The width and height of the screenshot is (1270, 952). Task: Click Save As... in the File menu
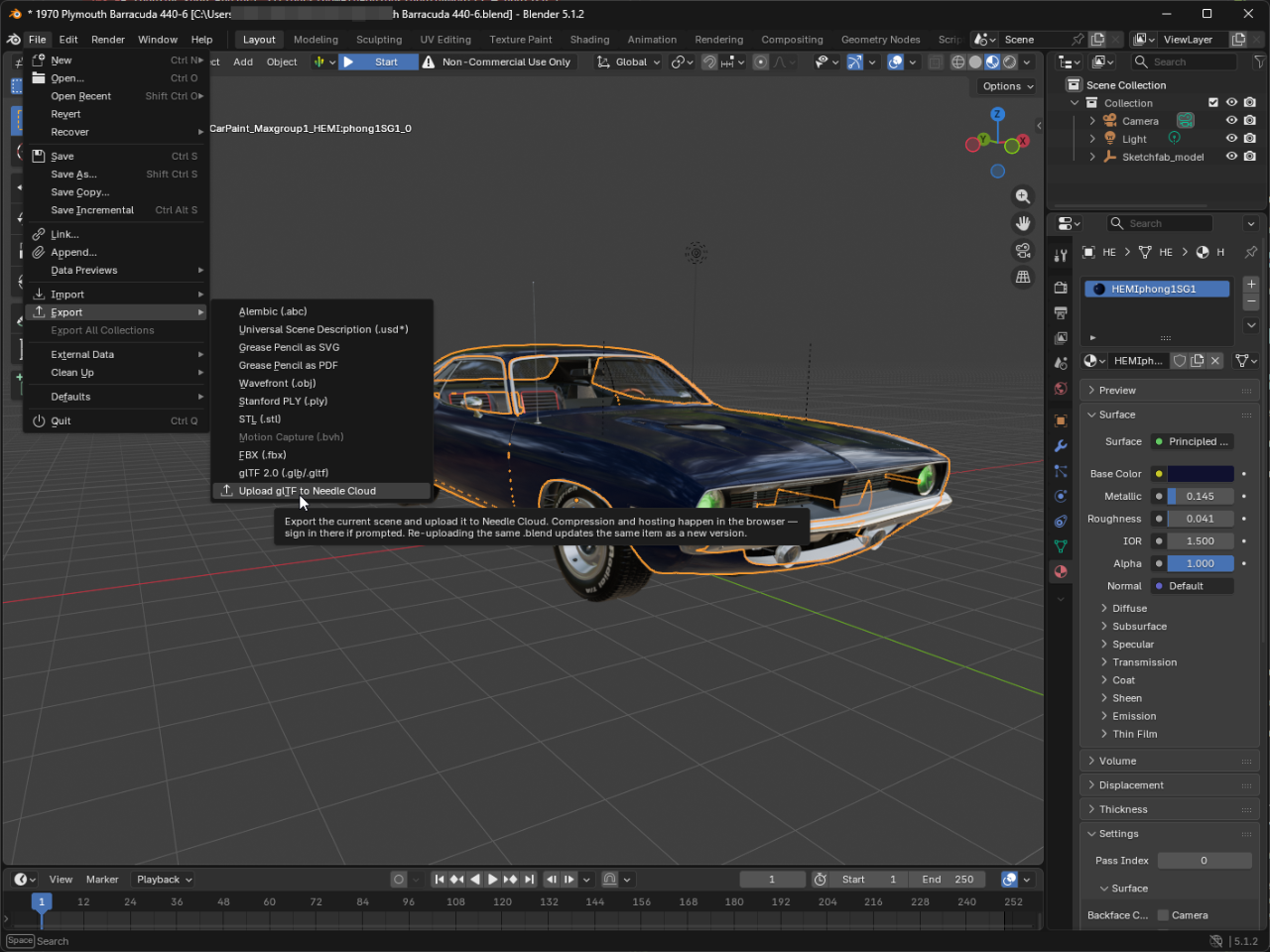(x=116, y=175)
